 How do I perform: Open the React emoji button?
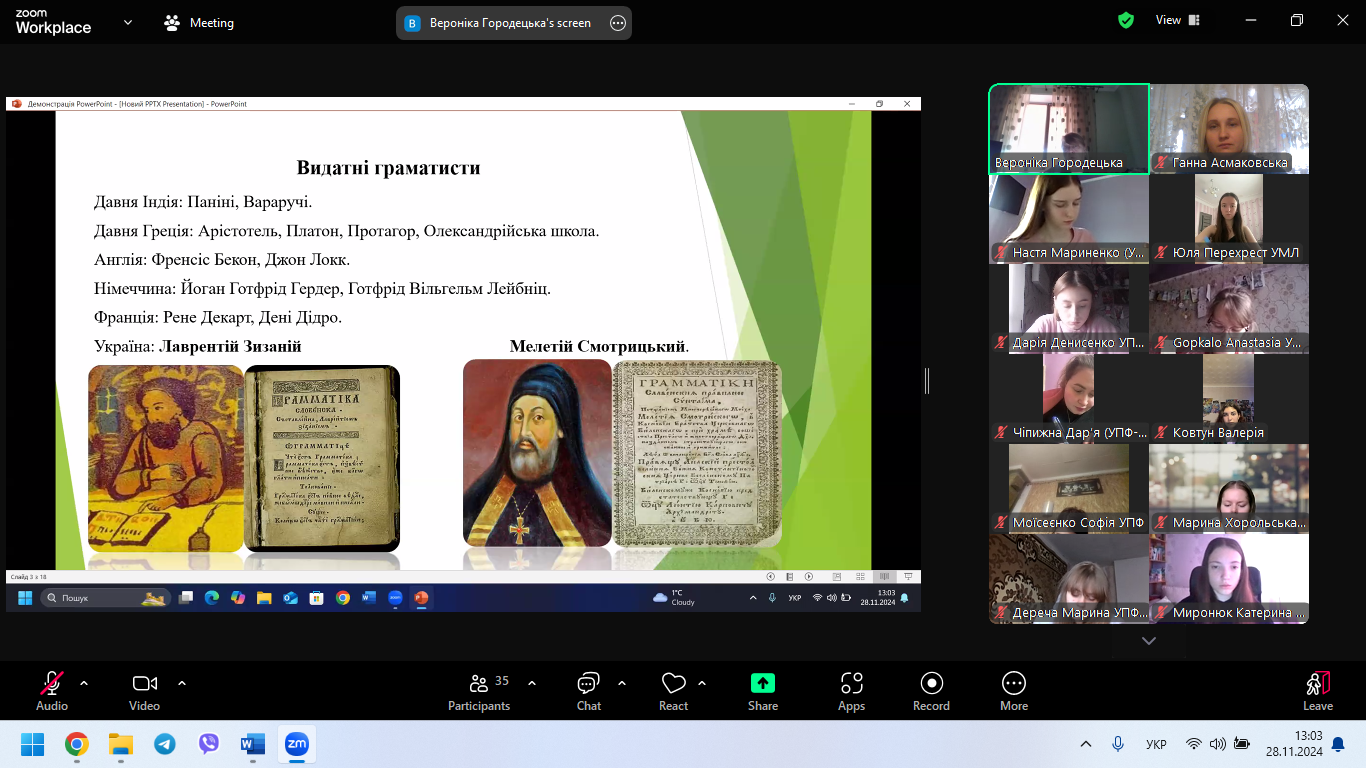[x=673, y=691]
